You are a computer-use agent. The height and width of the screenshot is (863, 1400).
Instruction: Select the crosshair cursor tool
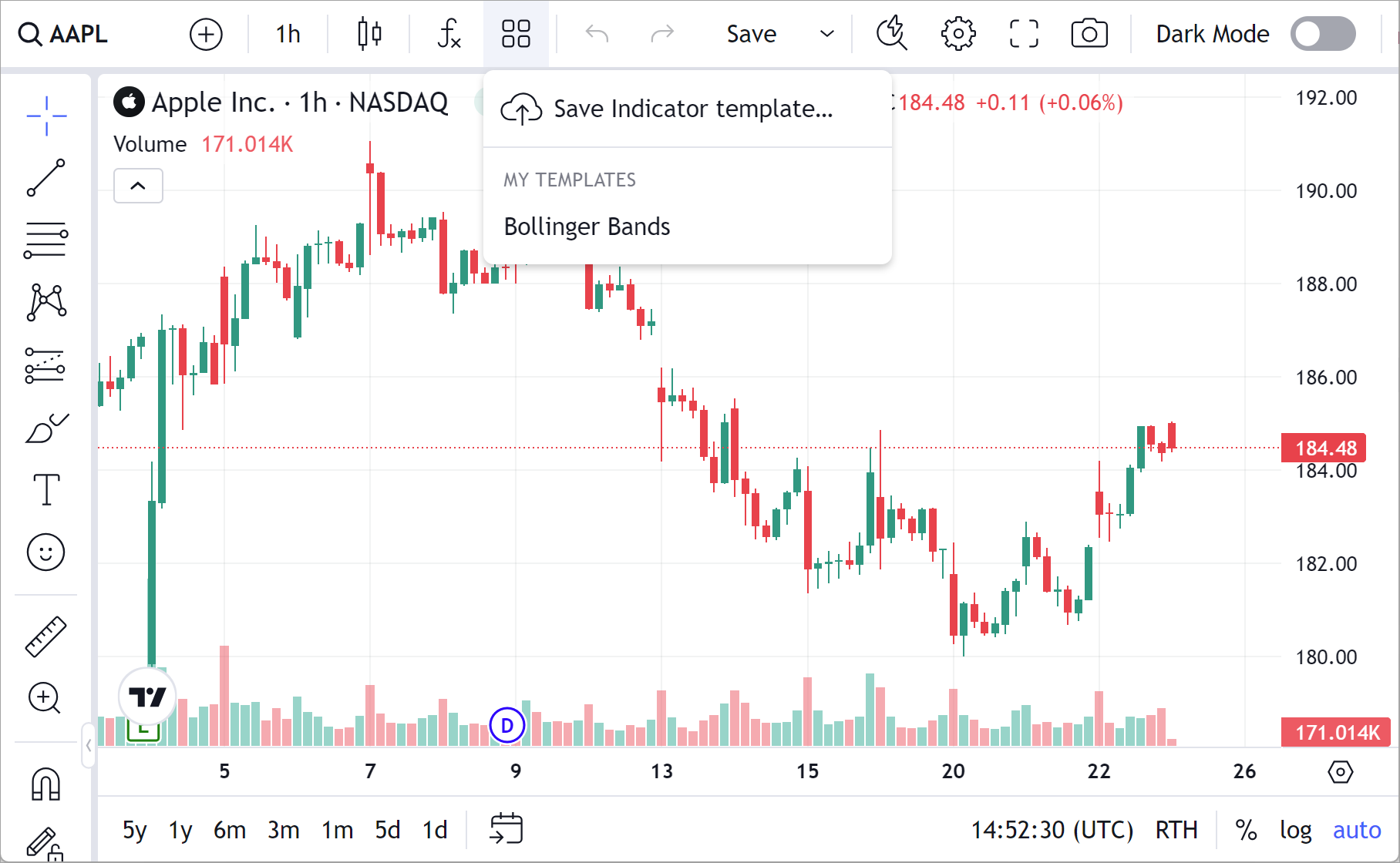point(45,116)
